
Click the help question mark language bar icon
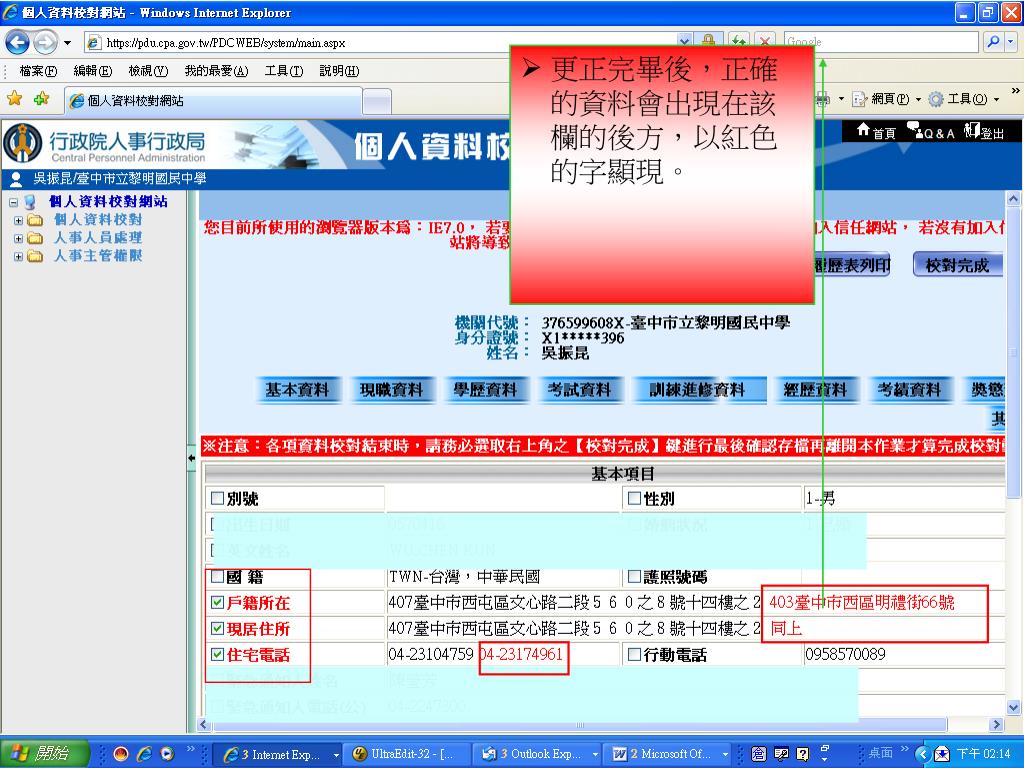tap(803, 754)
